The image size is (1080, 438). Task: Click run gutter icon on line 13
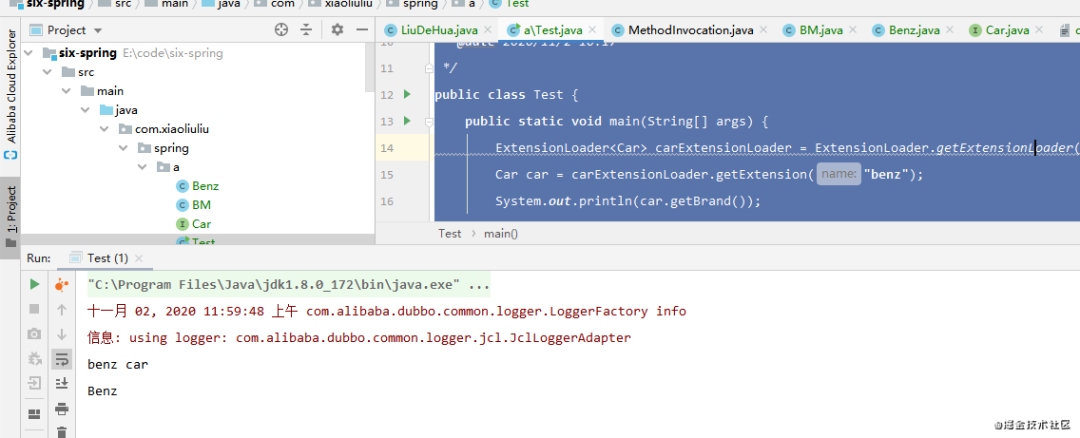(x=406, y=121)
